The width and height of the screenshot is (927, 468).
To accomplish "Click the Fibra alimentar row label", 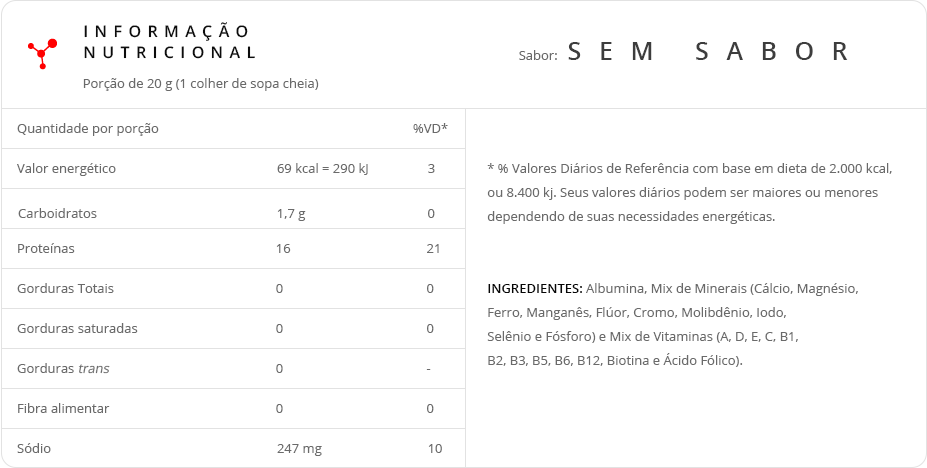I will coord(63,408).
